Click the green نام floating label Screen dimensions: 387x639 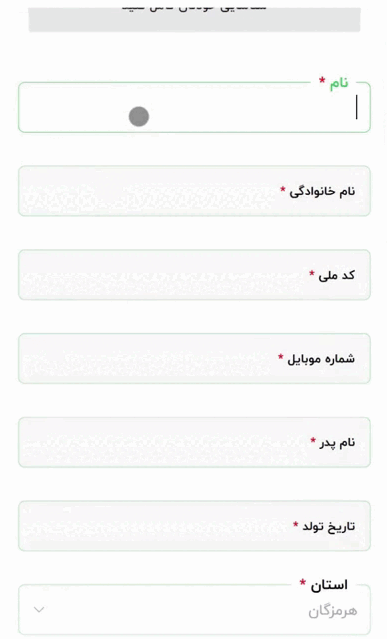pyautogui.click(x=339, y=83)
